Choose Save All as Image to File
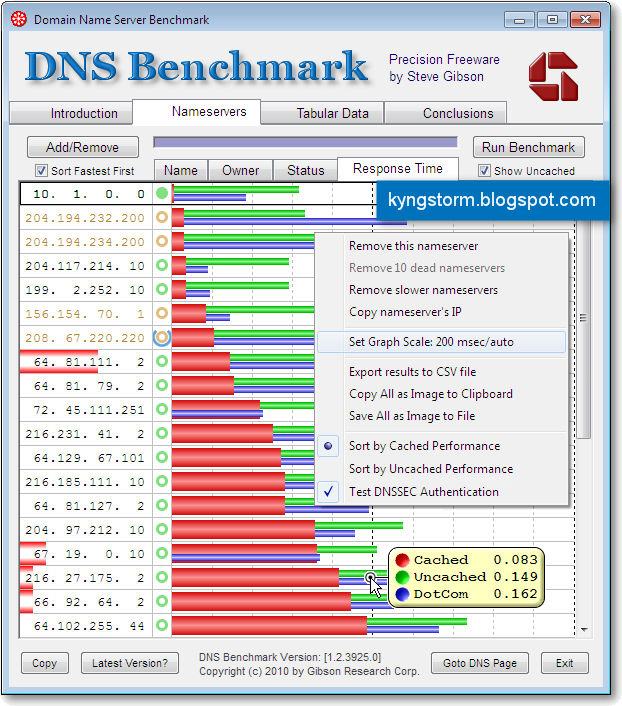 pyautogui.click(x=442, y=416)
